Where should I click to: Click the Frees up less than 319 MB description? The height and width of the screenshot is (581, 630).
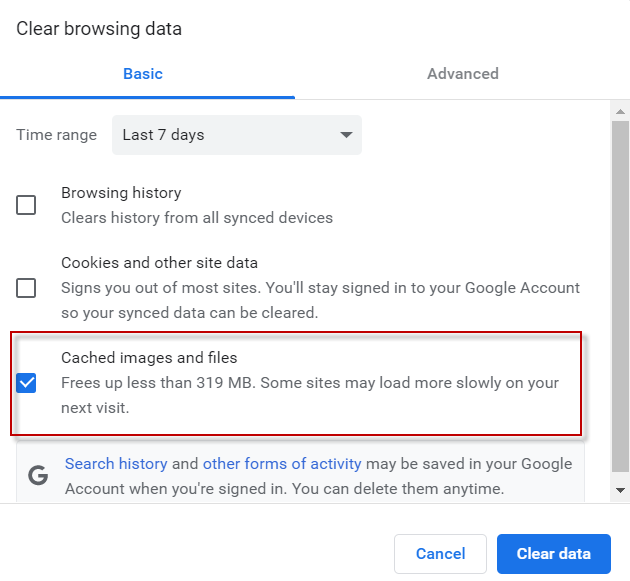[x=310, y=395]
